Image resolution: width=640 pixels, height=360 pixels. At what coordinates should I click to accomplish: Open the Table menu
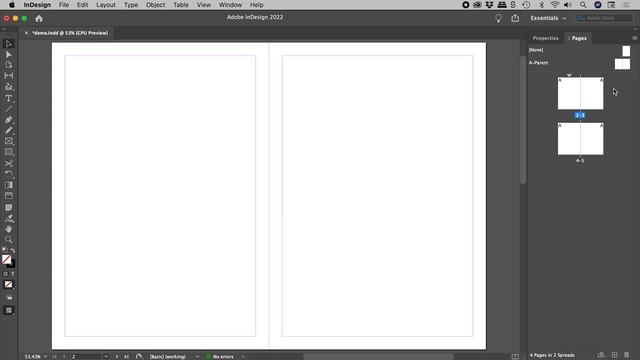click(181, 5)
